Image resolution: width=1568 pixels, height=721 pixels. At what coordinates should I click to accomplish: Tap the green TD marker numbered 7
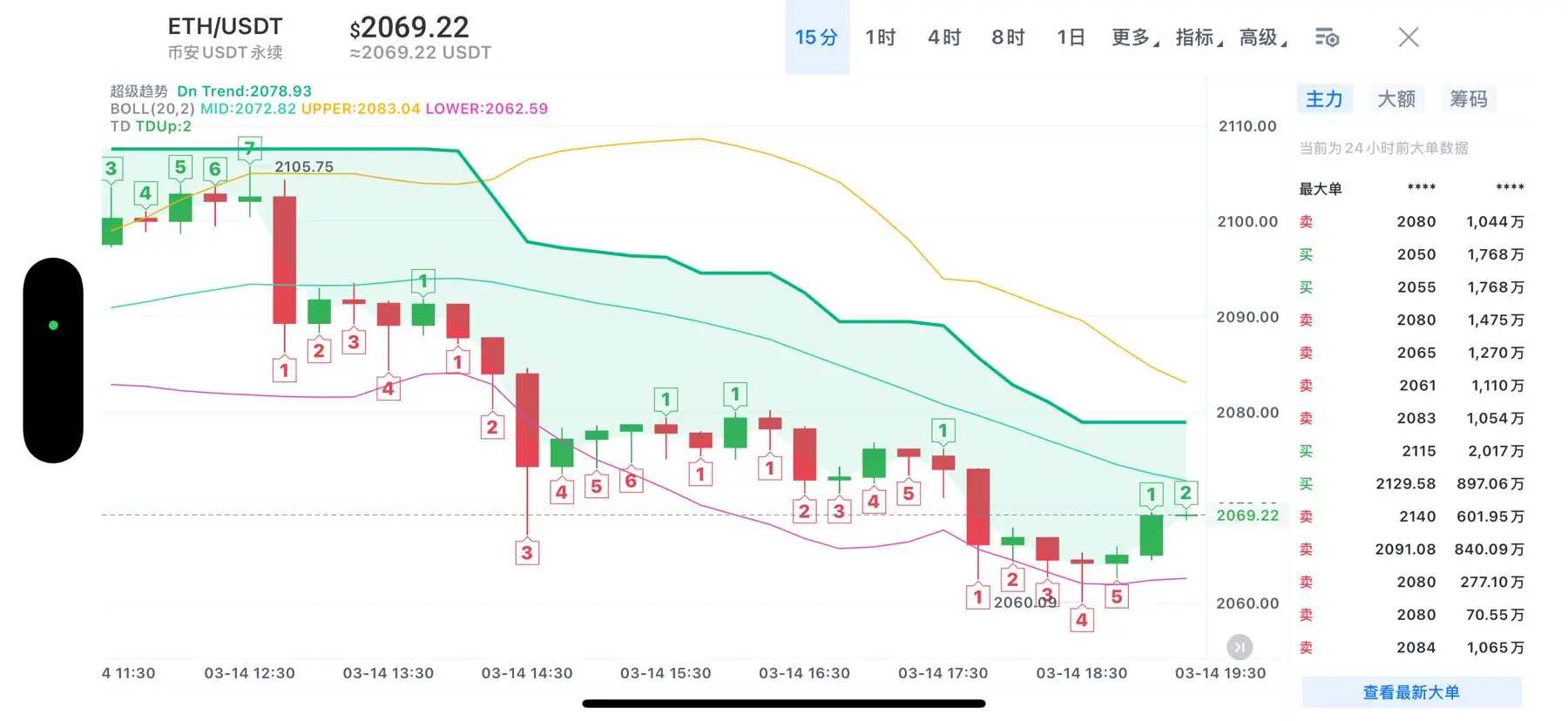tap(250, 148)
